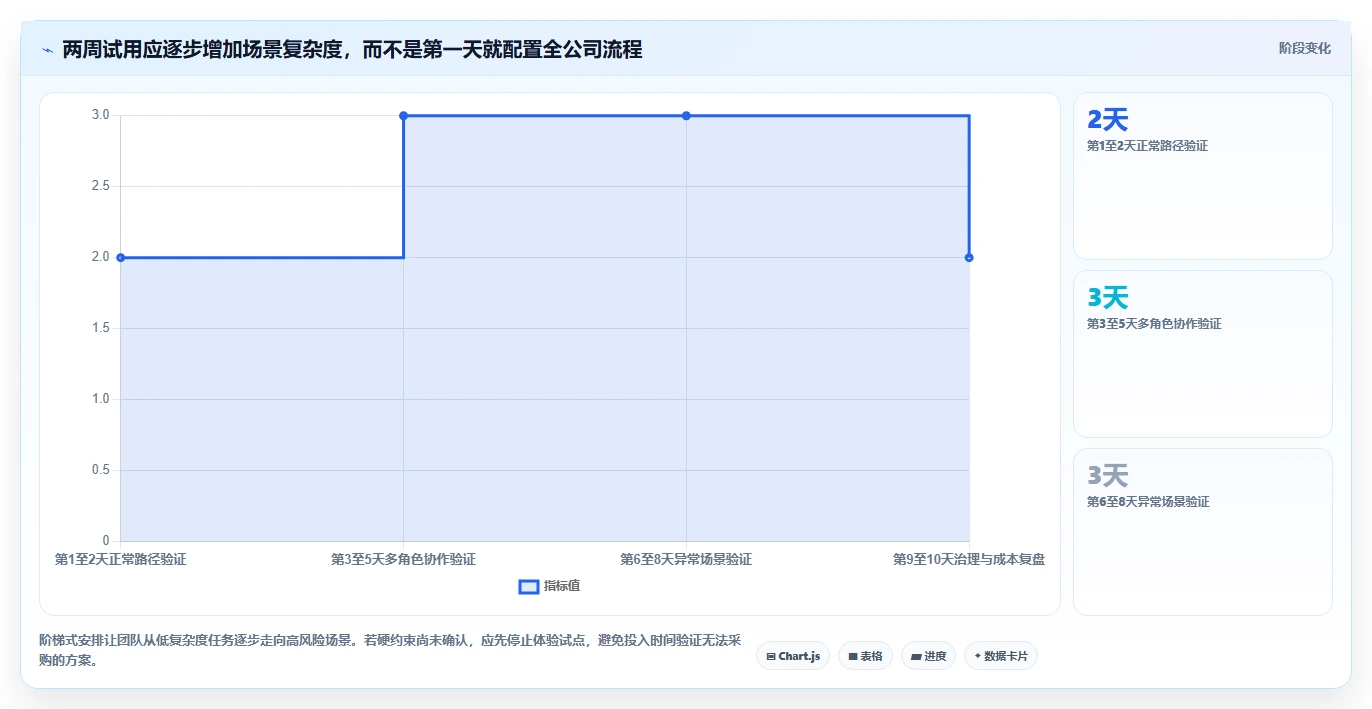Click the gray 3天 value in the third card
The height and width of the screenshot is (709, 1372).
point(1107,476)
